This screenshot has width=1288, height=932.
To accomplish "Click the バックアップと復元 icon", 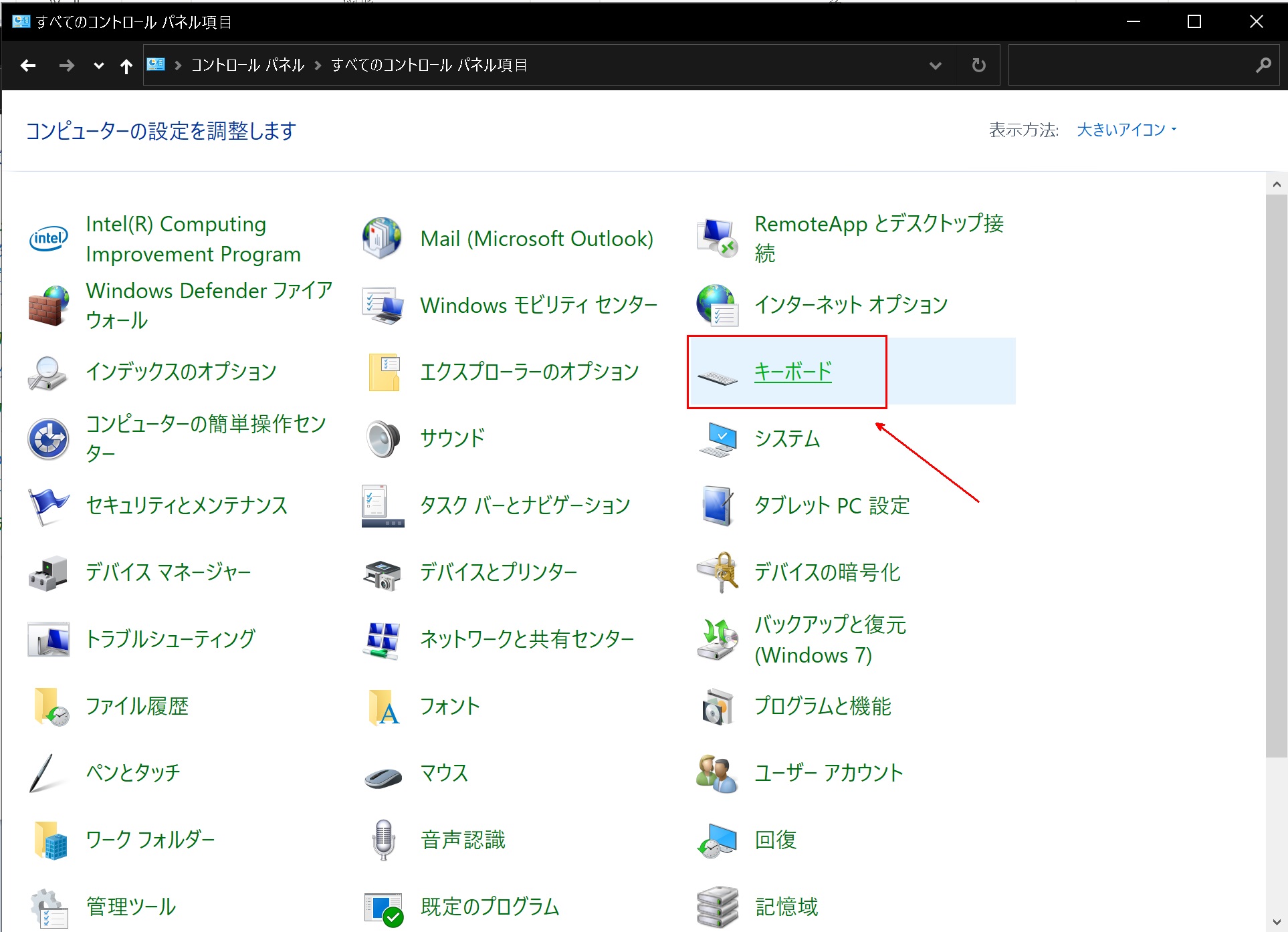I will click(x=717, y=640).
